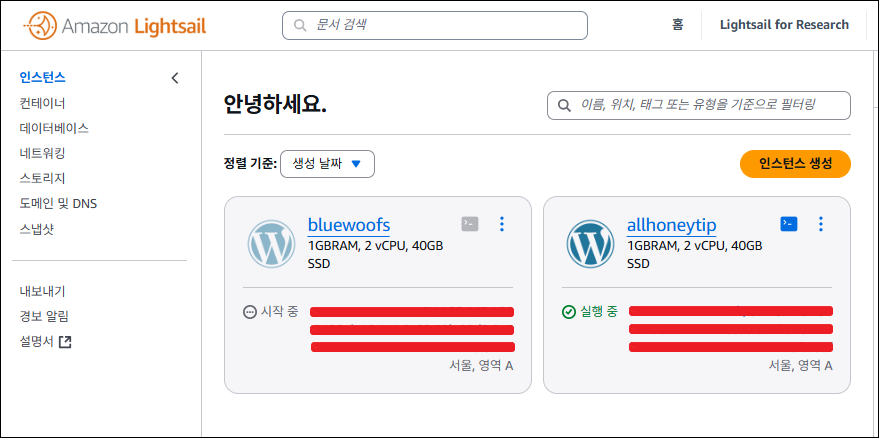
Task: Click 서울, 영역 A on allhoneytip card
Action: coord(800,366)
